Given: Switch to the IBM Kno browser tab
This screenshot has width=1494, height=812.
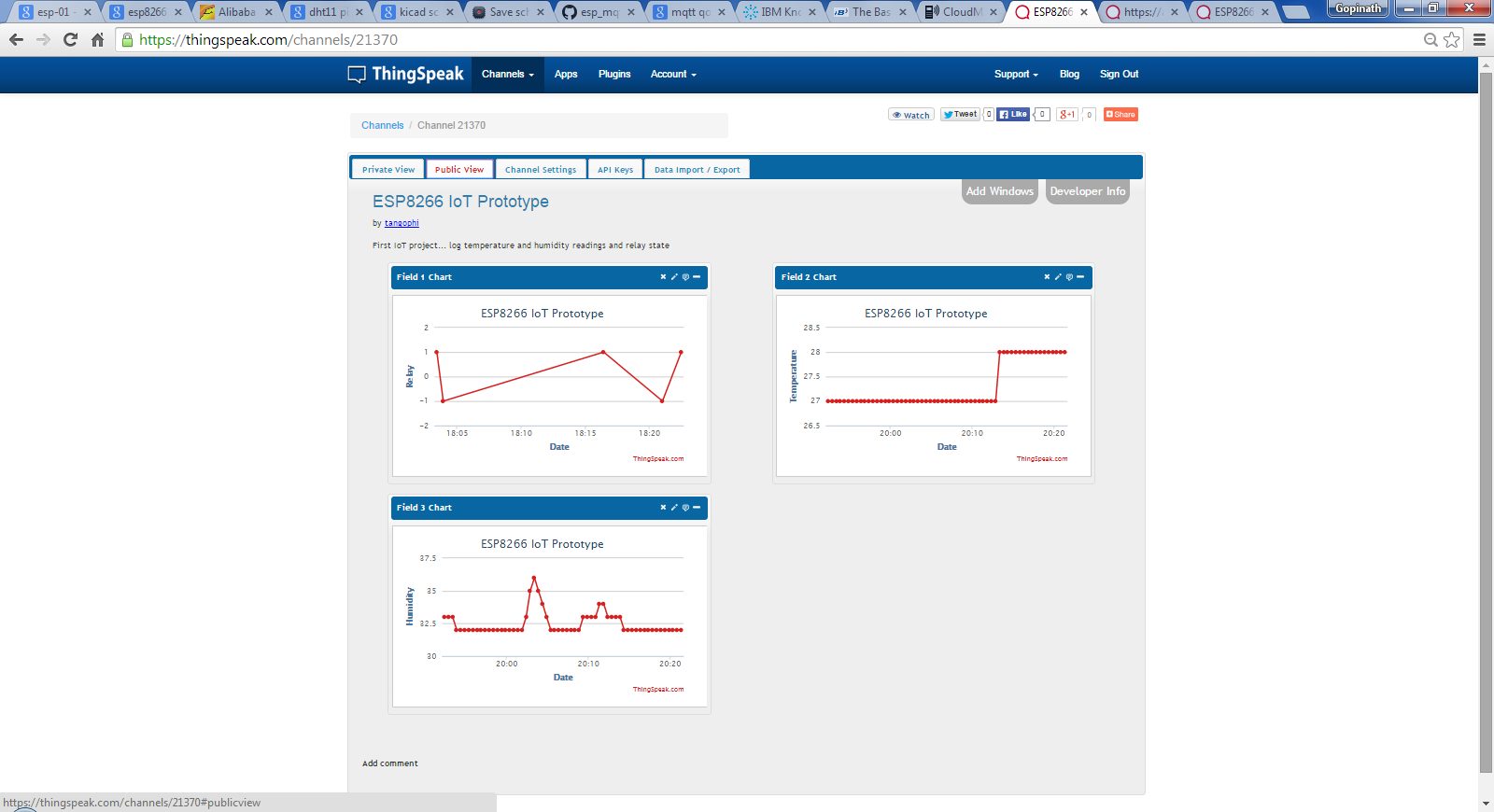Looking at the screenshot, I should click(779, 12).
